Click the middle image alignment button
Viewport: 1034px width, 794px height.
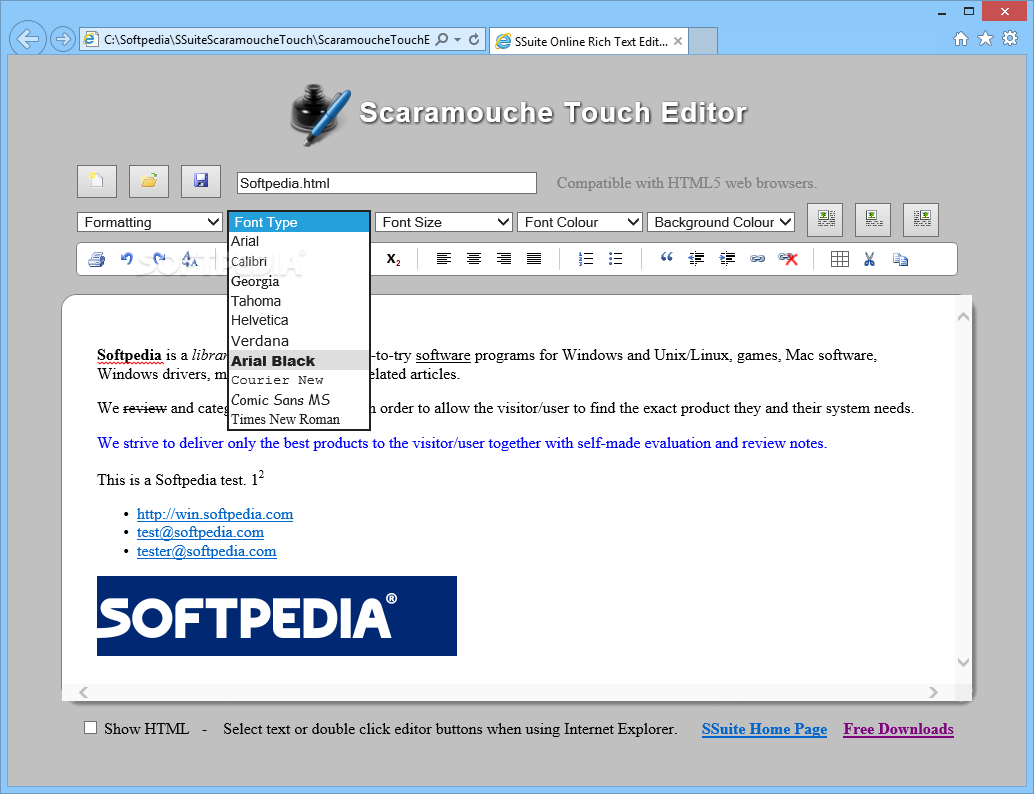click(x=873, y=220)
